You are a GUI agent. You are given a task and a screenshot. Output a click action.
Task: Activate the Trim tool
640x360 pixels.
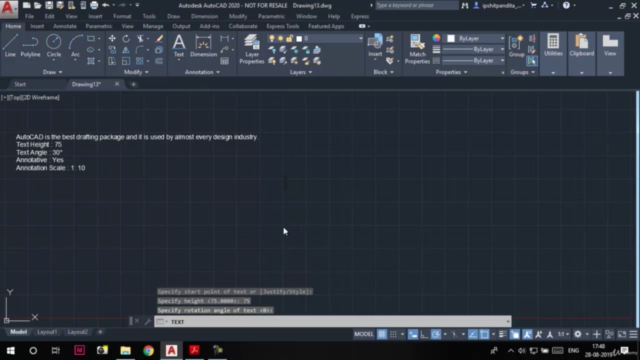coord(140,38)
